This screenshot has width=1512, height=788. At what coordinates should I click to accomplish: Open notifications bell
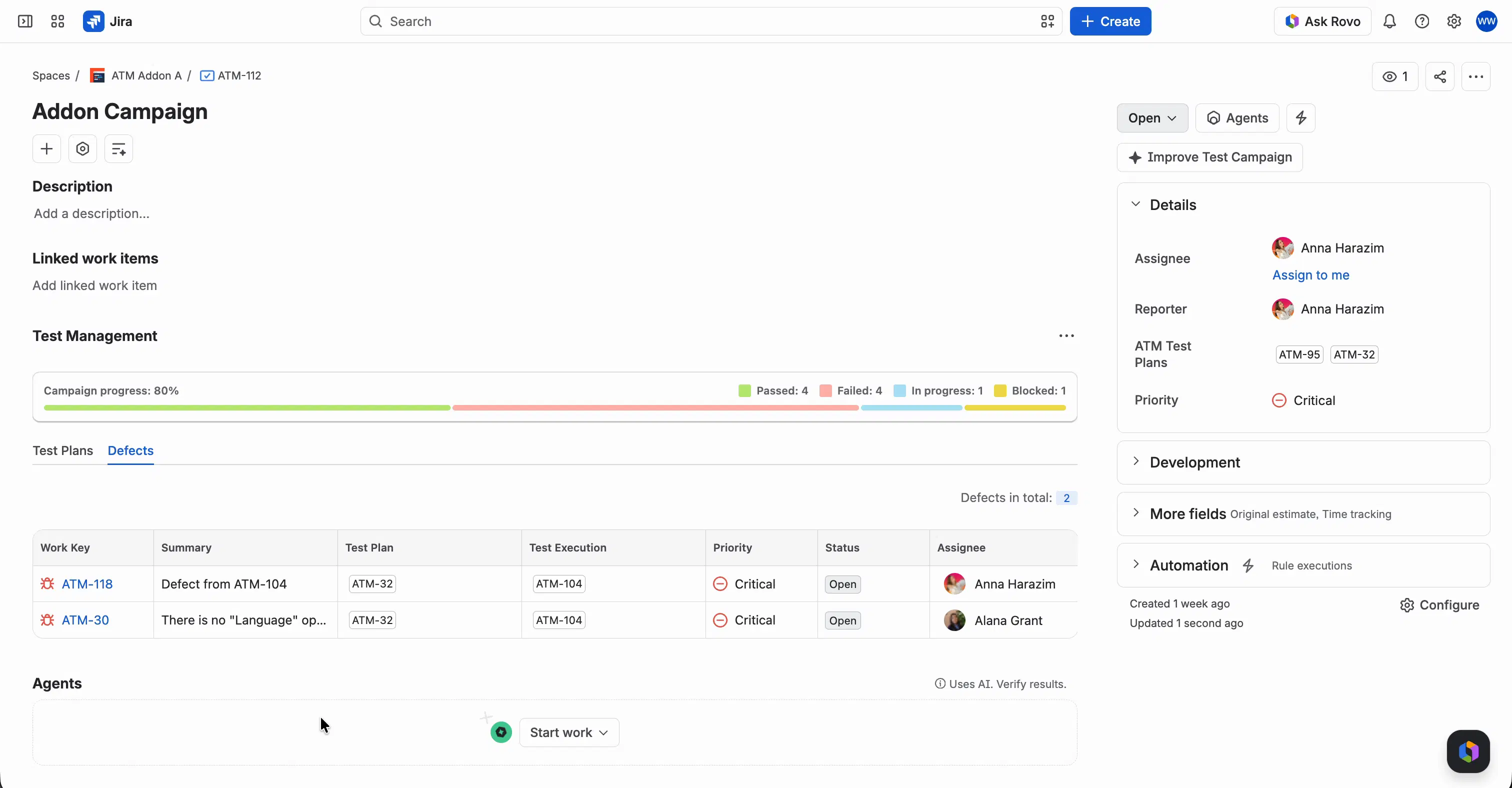[1389, 21]
